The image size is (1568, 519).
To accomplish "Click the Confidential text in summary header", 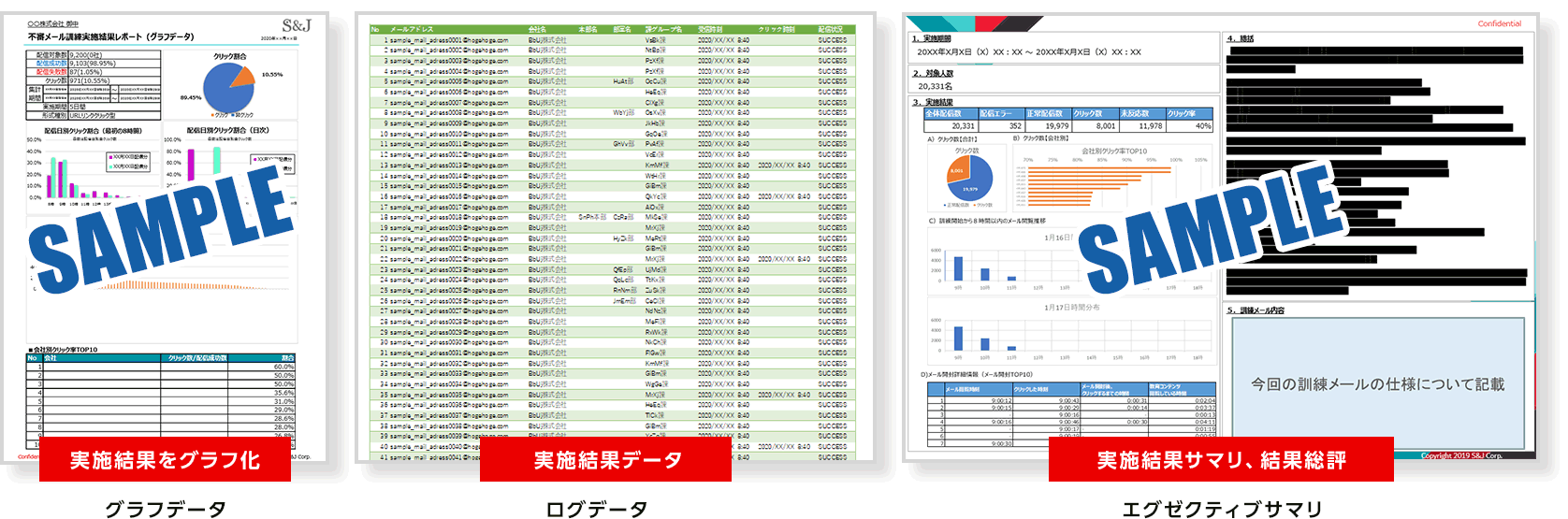I will pos(1499,23).
